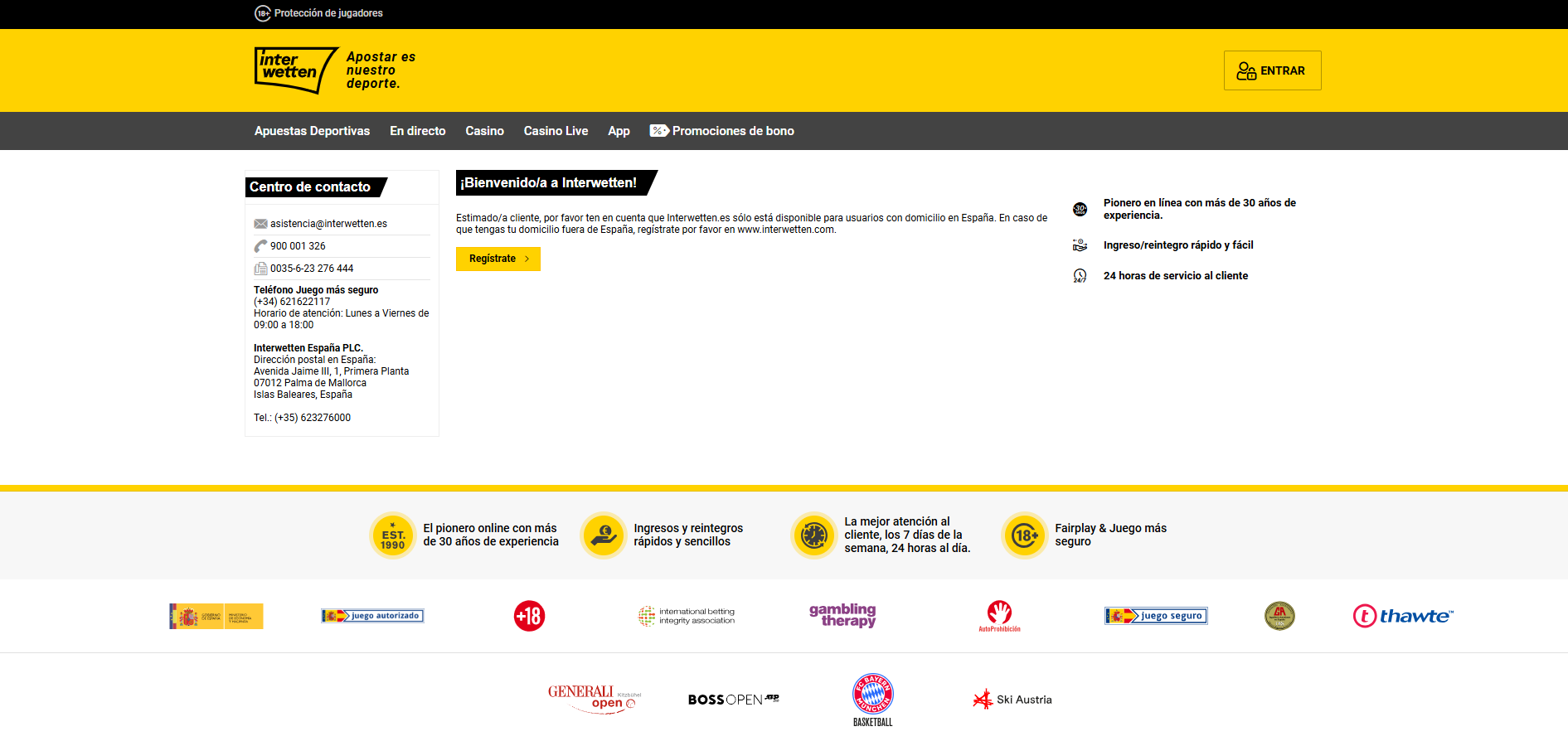Viewport: 1568px width, 746px height.
Task: Click the Ski Austria sponsor logo
Action: coord(1012,700)
